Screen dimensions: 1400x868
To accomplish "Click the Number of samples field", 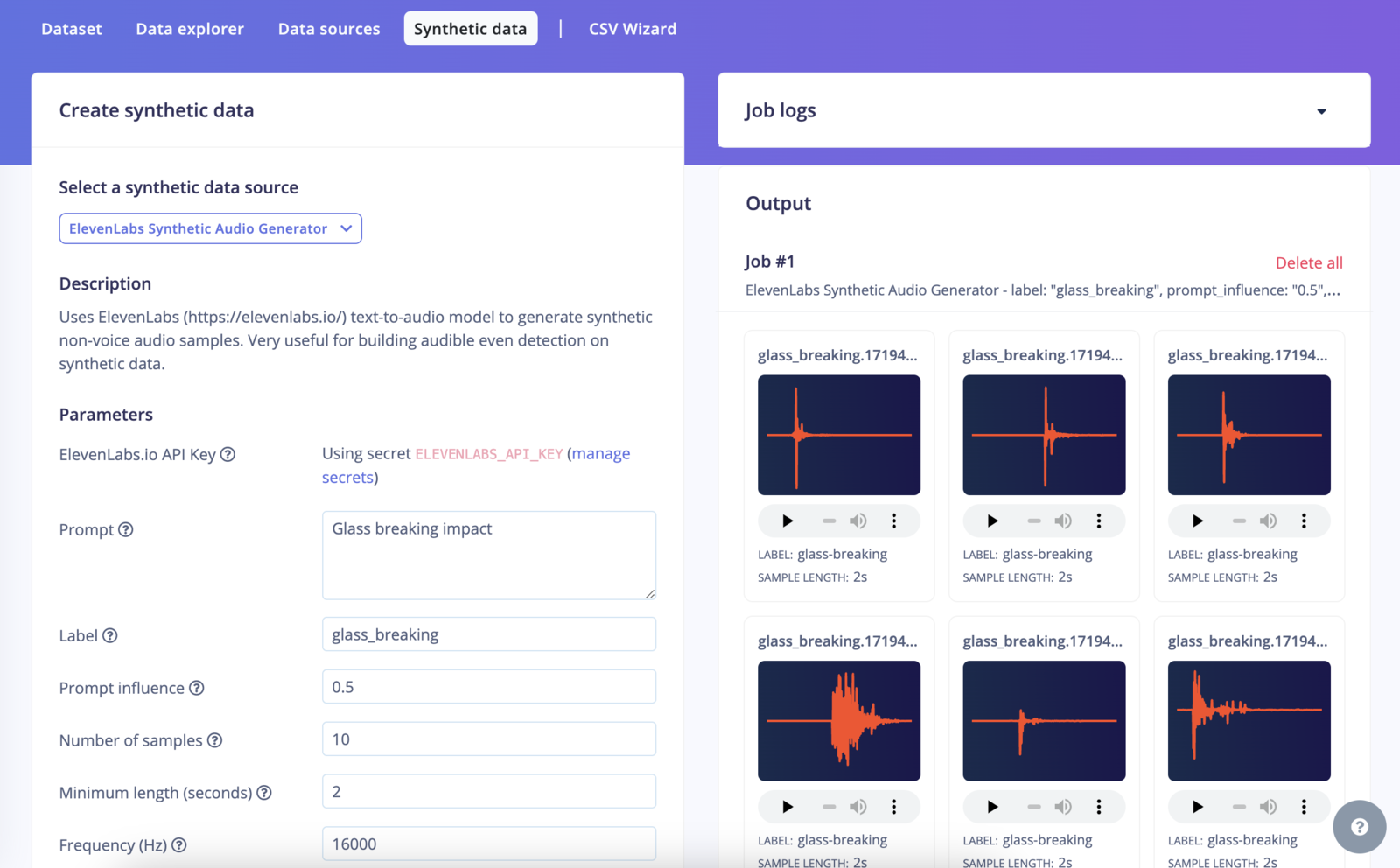I will [x=489, y=739].
